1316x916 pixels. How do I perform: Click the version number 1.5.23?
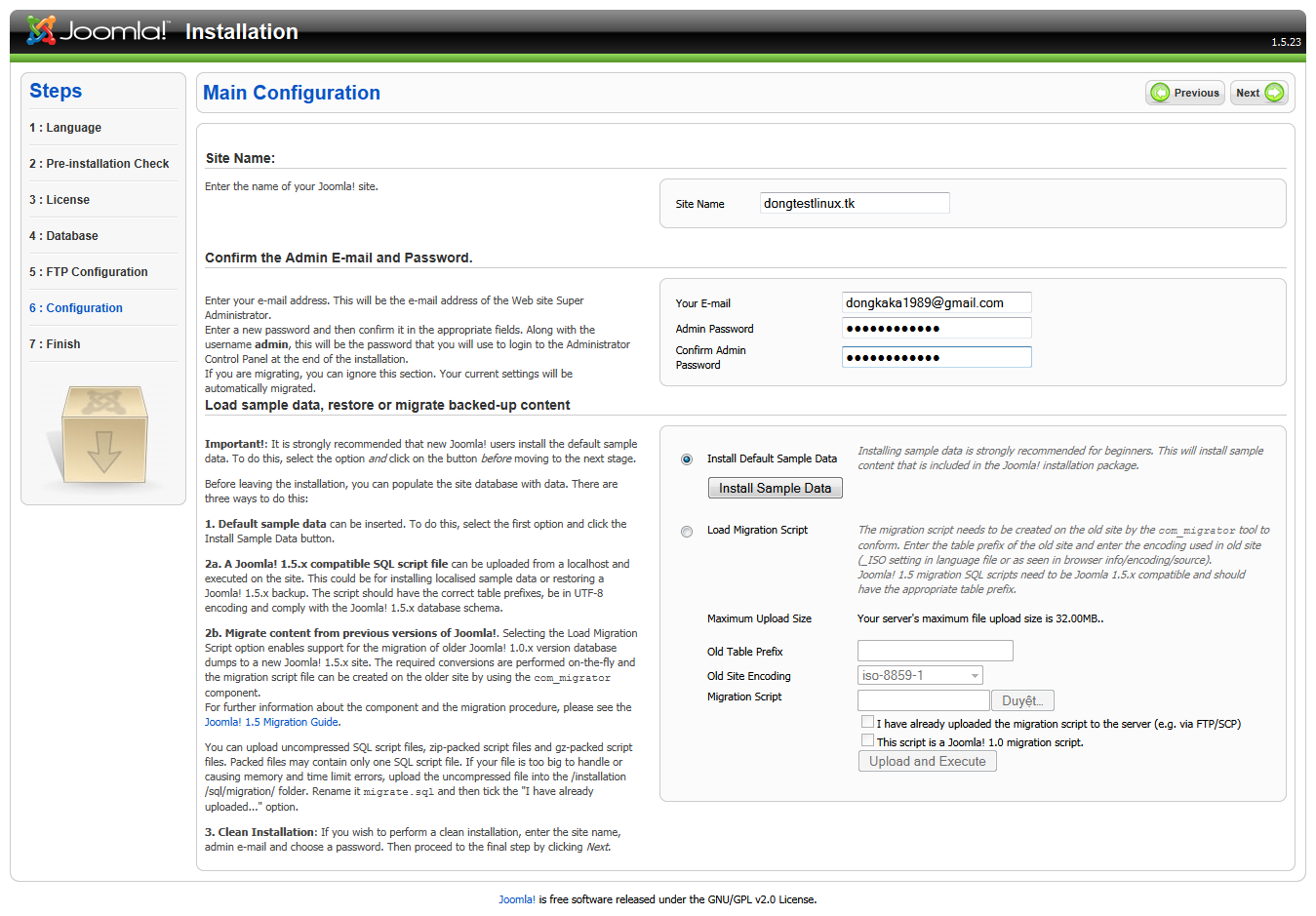click(x=1286, y=42)
